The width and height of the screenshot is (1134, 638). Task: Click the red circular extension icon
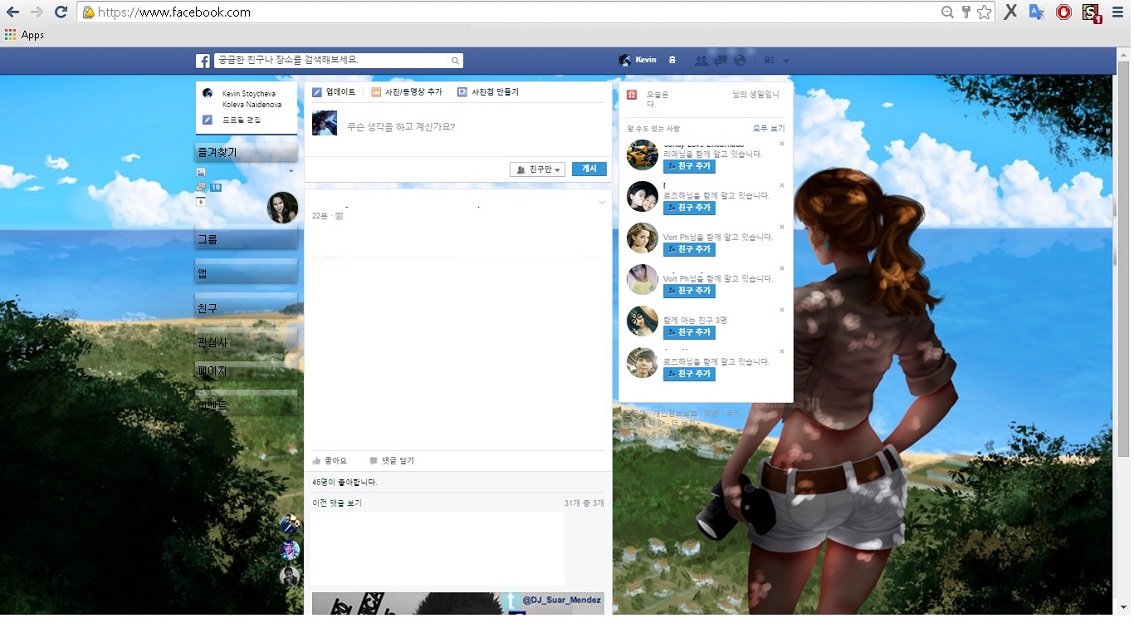pos(1063,12)
